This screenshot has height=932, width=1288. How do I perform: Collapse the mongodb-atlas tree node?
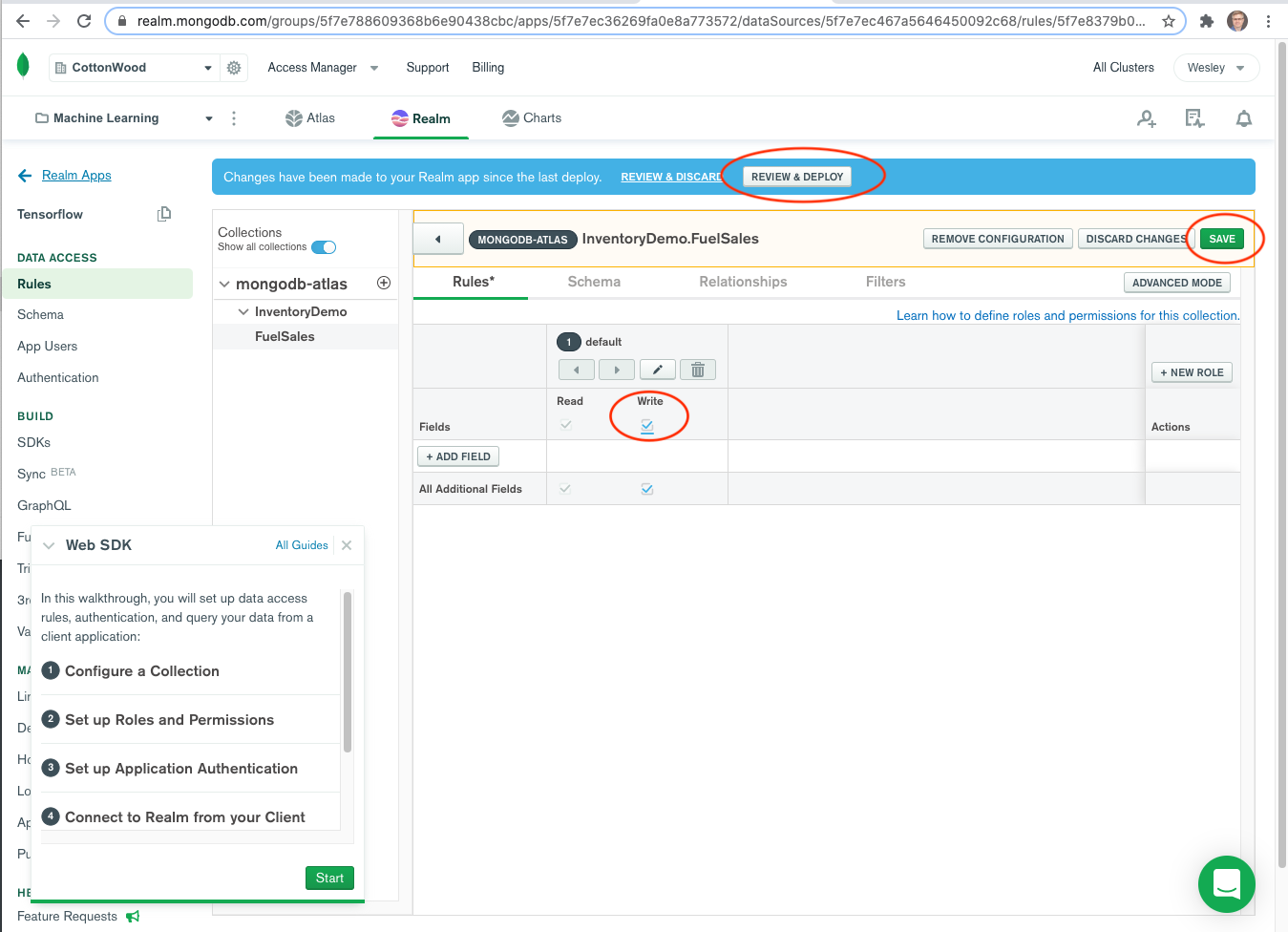coord(225,284)
